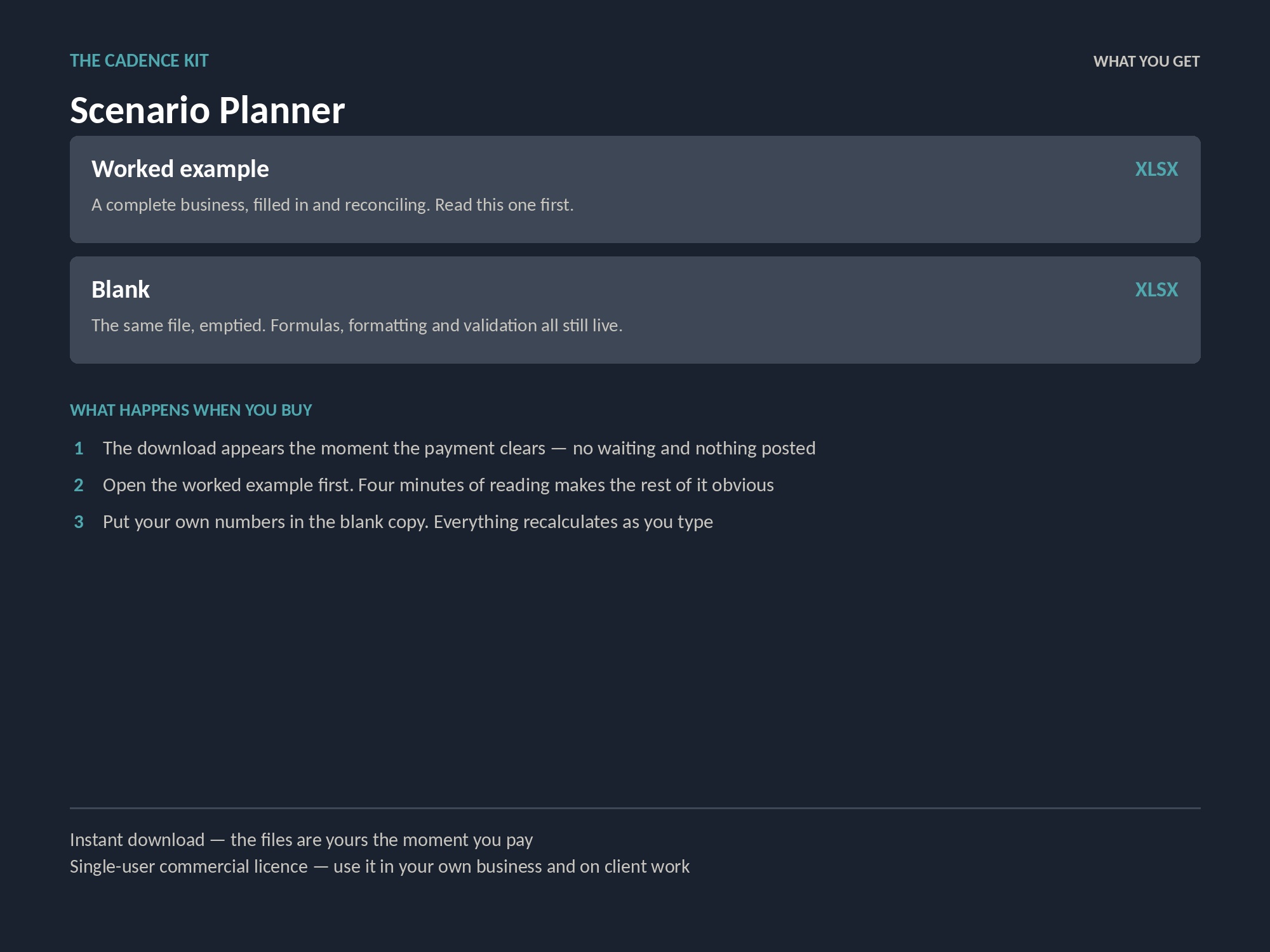Click the Worked example description text
Image resolution: width=1270 pixels, height=952 pixels.
click(332, 205)
